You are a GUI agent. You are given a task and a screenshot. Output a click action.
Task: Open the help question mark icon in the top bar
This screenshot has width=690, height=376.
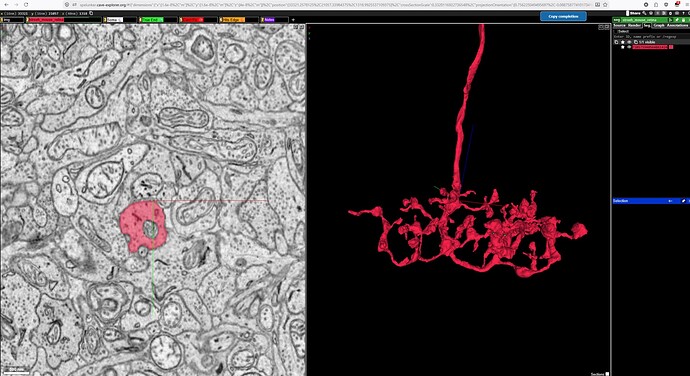[x=683, y=13]
